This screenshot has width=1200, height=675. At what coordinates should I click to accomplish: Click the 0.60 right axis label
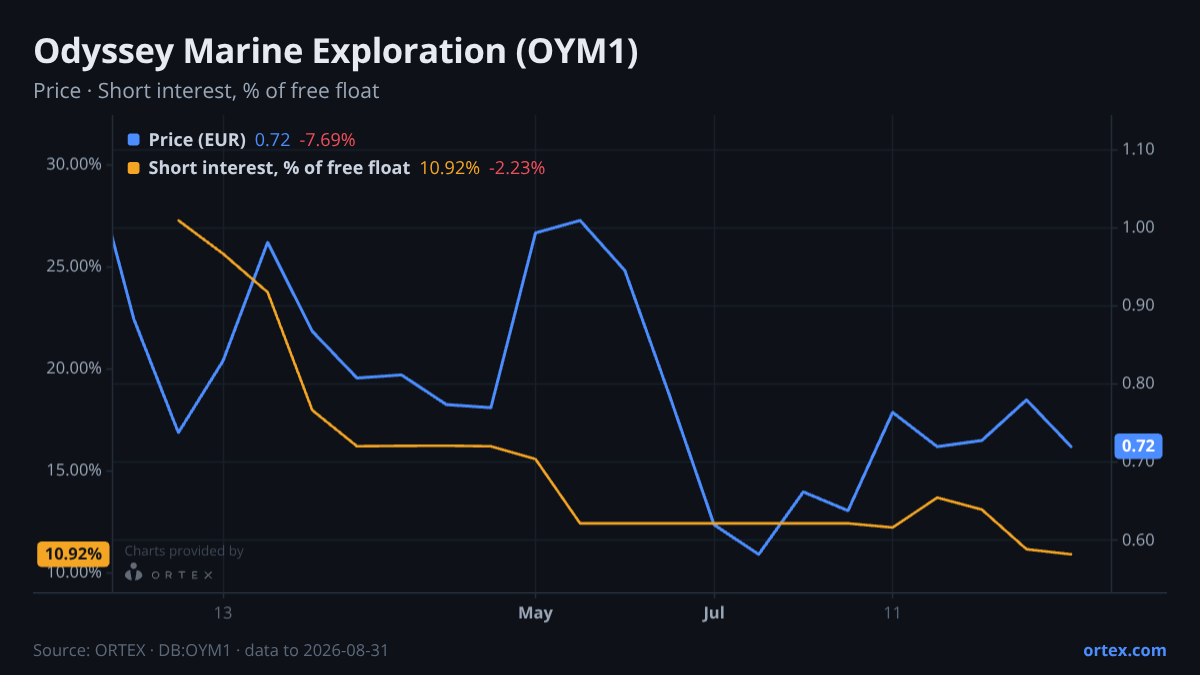[1139, 540]
